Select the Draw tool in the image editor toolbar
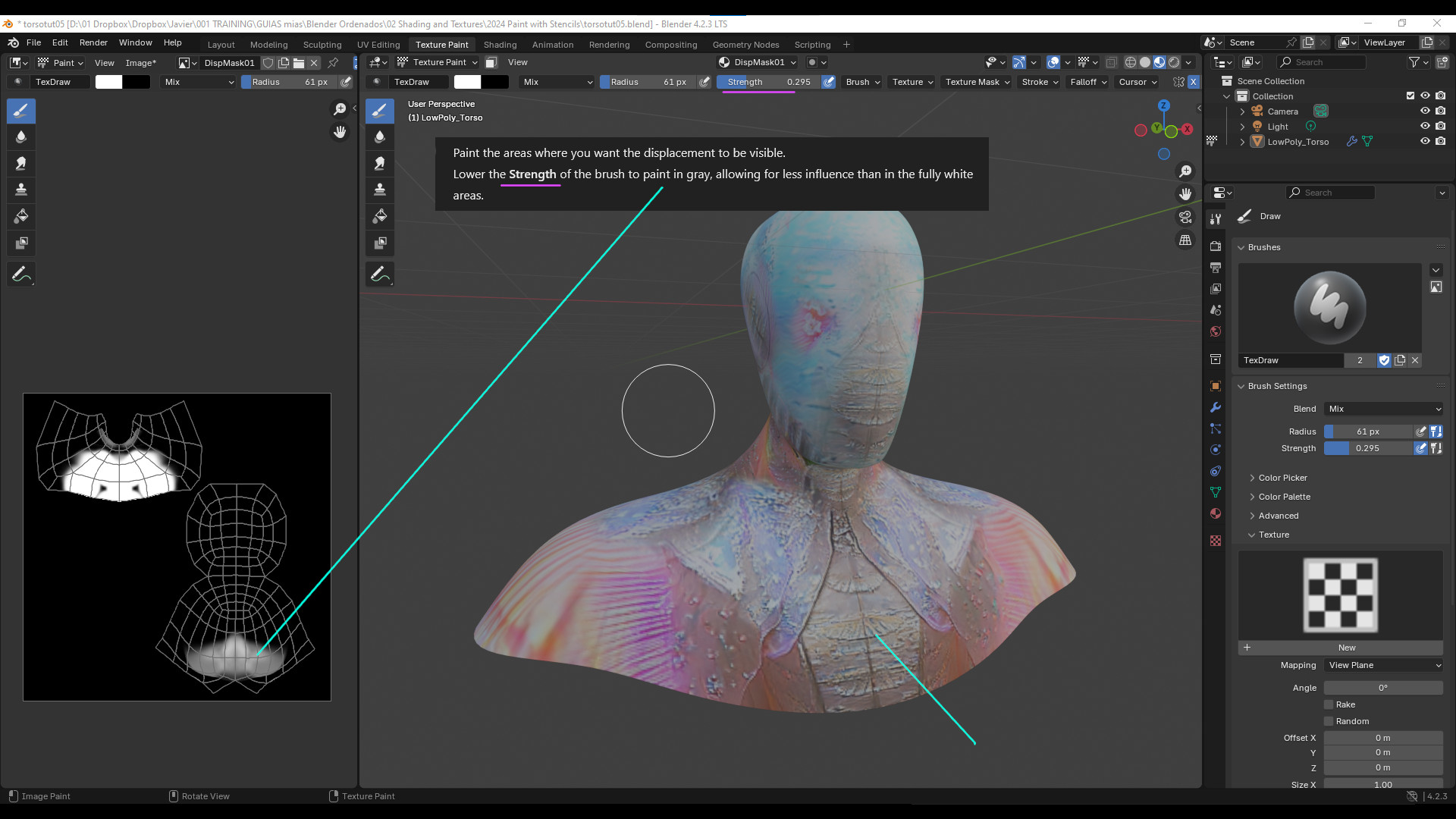This screenshot has width=1456, height=819. [21, 111]
